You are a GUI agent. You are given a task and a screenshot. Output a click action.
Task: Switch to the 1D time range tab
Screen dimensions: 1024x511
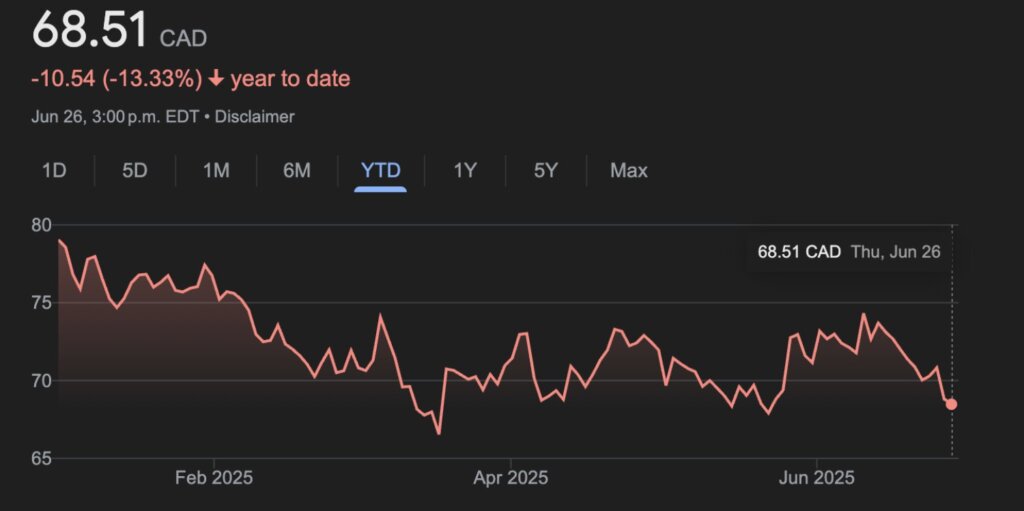(x=54, y=171)
